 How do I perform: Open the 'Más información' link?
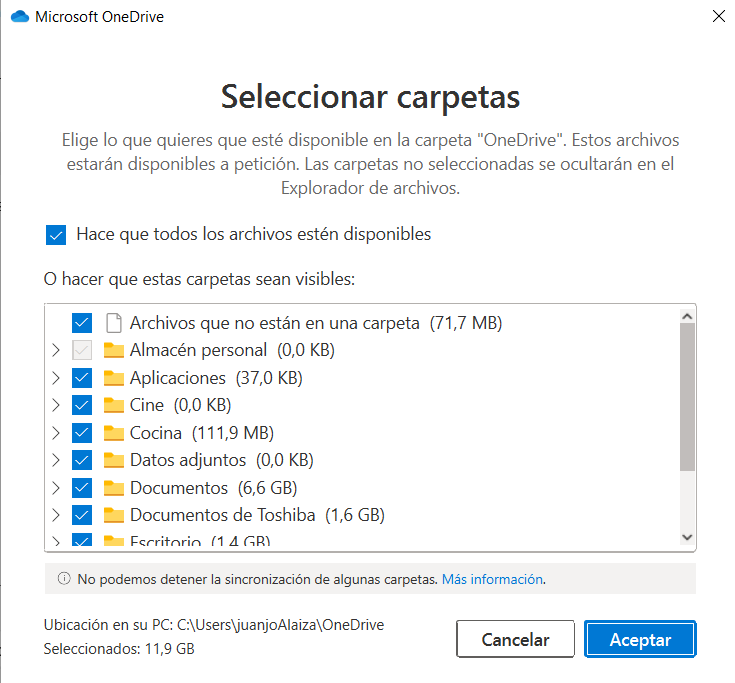point(493,578)
